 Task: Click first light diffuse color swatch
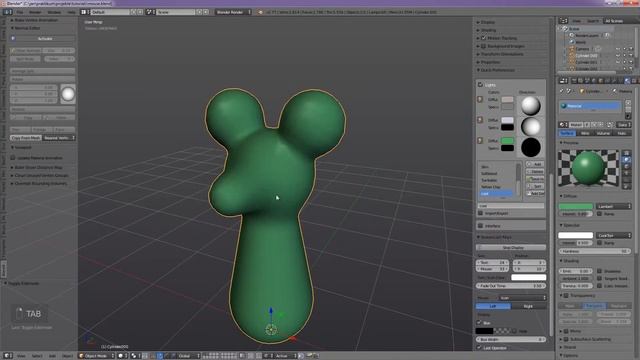pyautogui.click(x=507, y=100)
